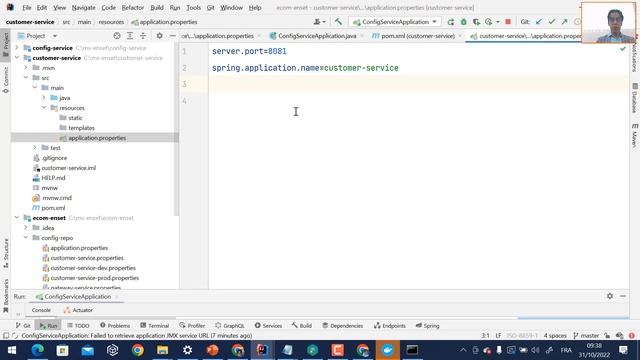This screenshot has height=360, width=640.
Task: Click the 4 spaces indent setting
Action: (555, 336)
